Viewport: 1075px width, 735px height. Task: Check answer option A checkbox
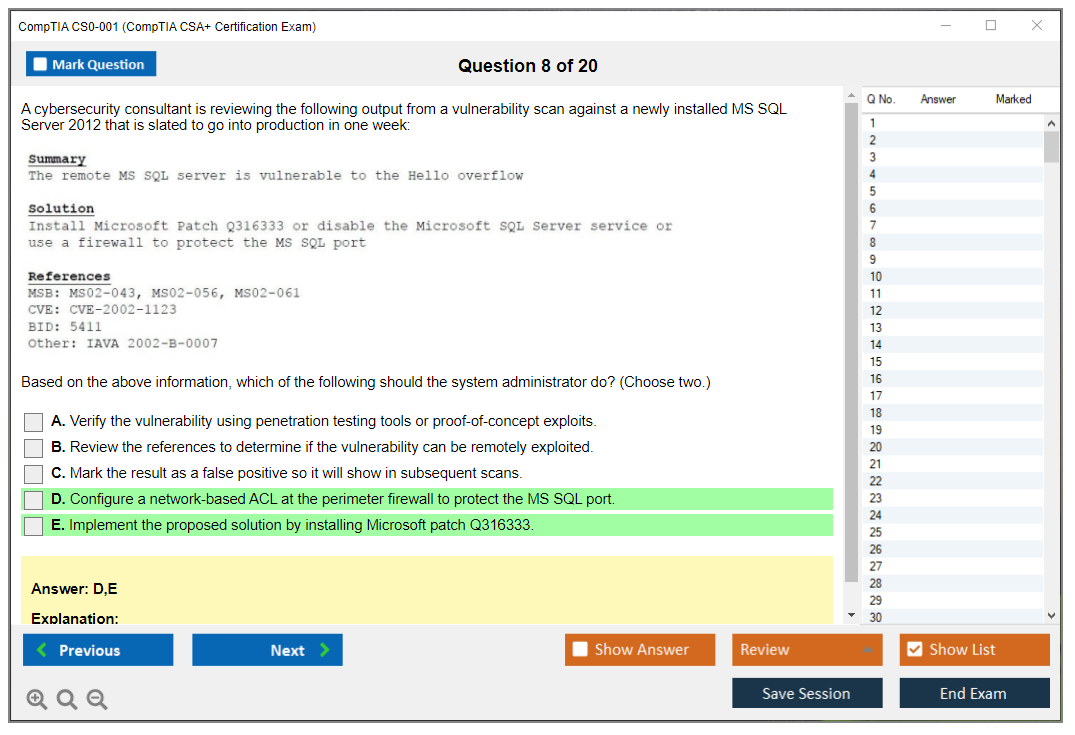[34, 422]
